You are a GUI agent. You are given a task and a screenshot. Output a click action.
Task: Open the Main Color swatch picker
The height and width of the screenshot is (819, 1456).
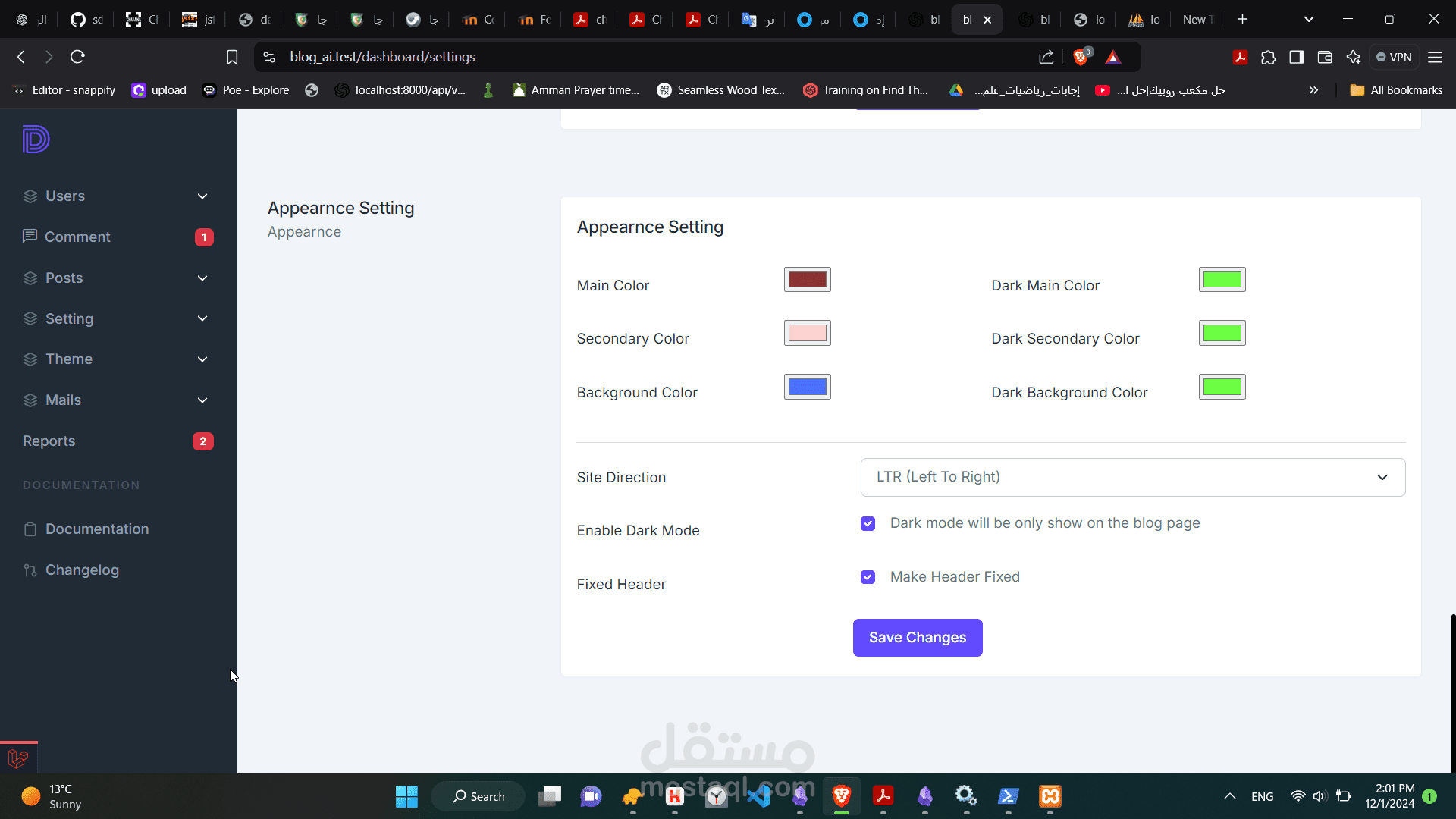pos(807,280)
